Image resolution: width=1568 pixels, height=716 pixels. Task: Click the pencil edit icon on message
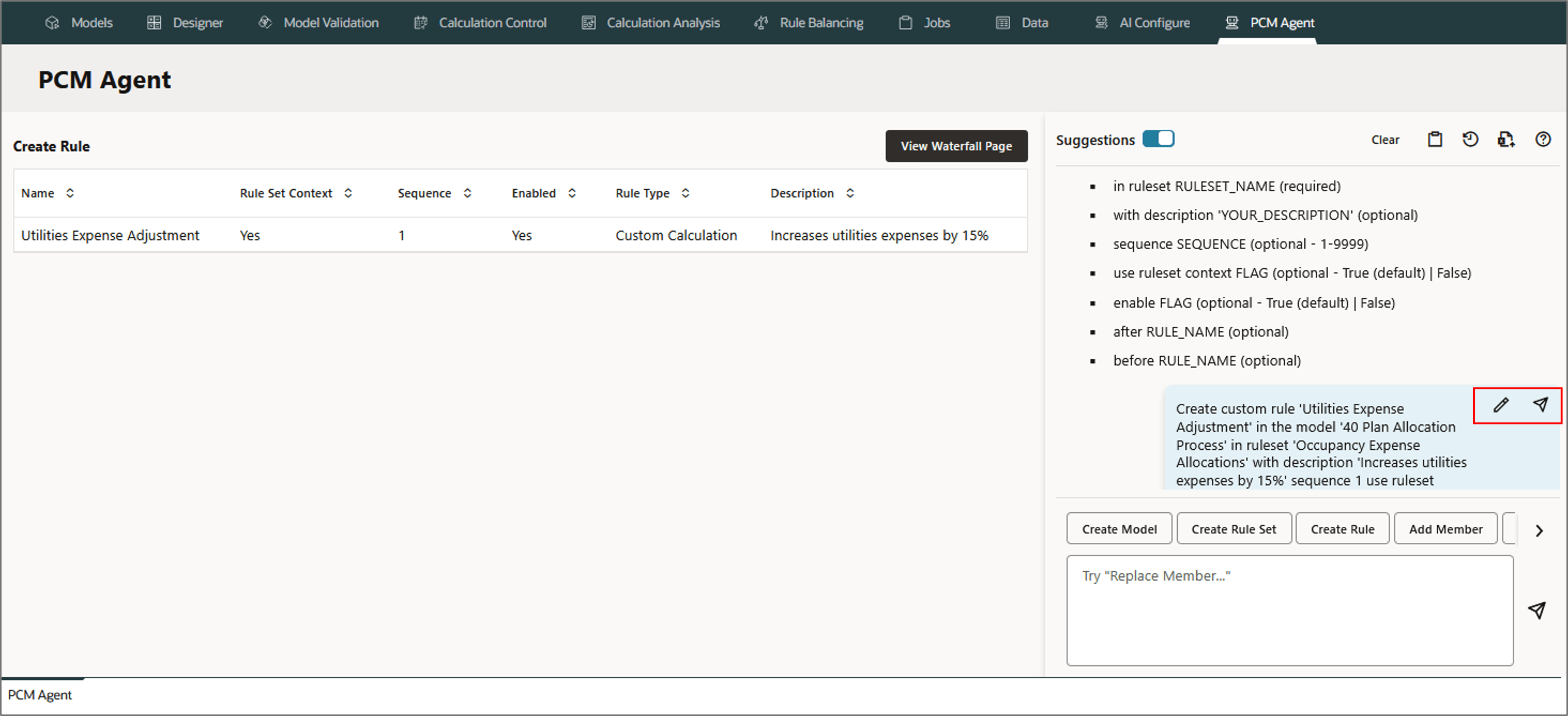1500,405
